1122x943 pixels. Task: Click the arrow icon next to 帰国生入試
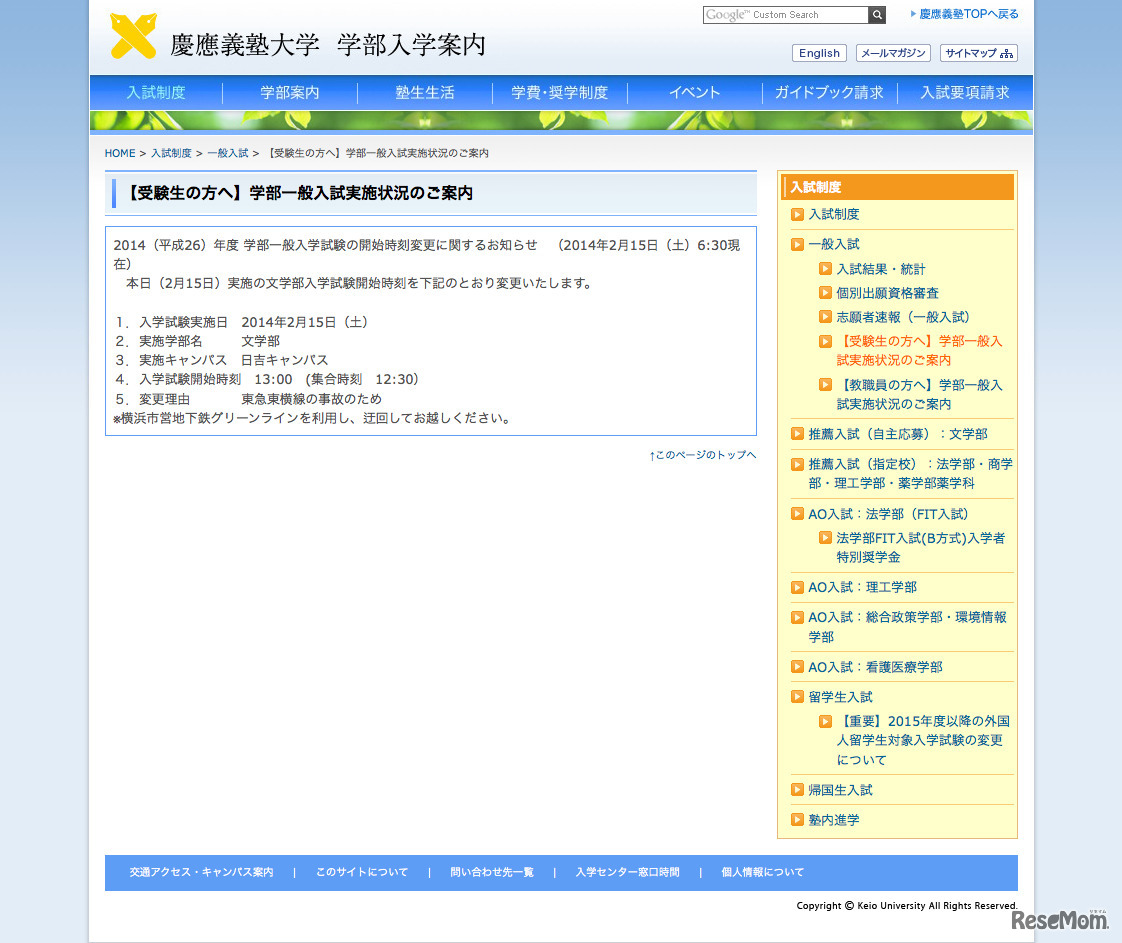[797, 790]
